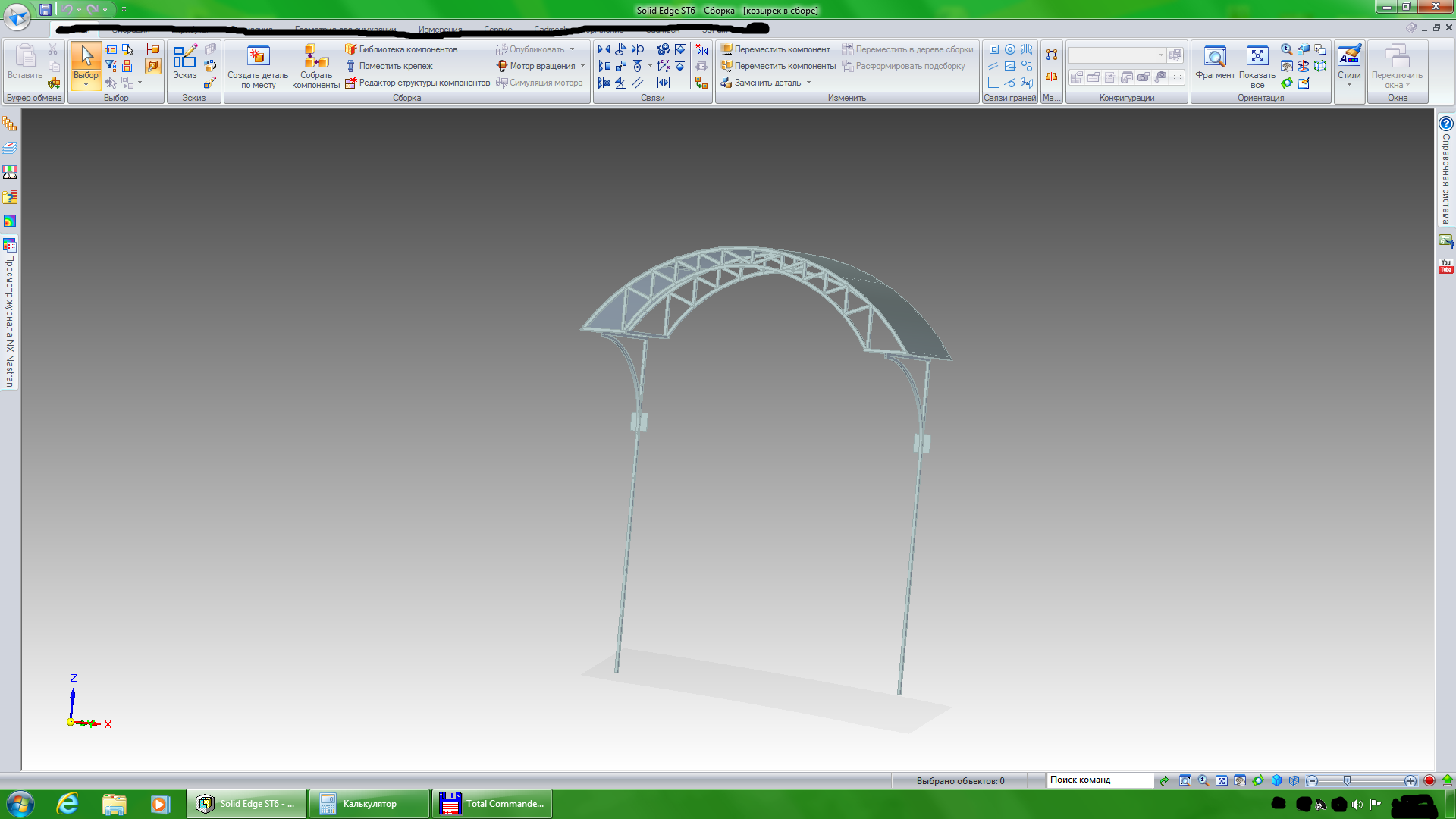Click the zoom-in plus button on slider
1456x819 pixels.
coord(1410,780)
